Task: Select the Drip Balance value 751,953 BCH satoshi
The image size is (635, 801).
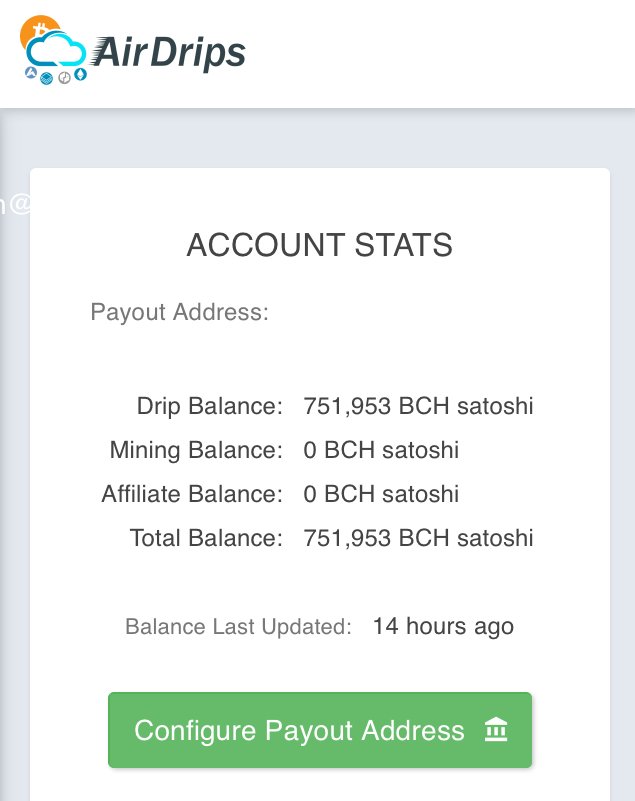Action: pyautogui.click(x=418, y=406)
